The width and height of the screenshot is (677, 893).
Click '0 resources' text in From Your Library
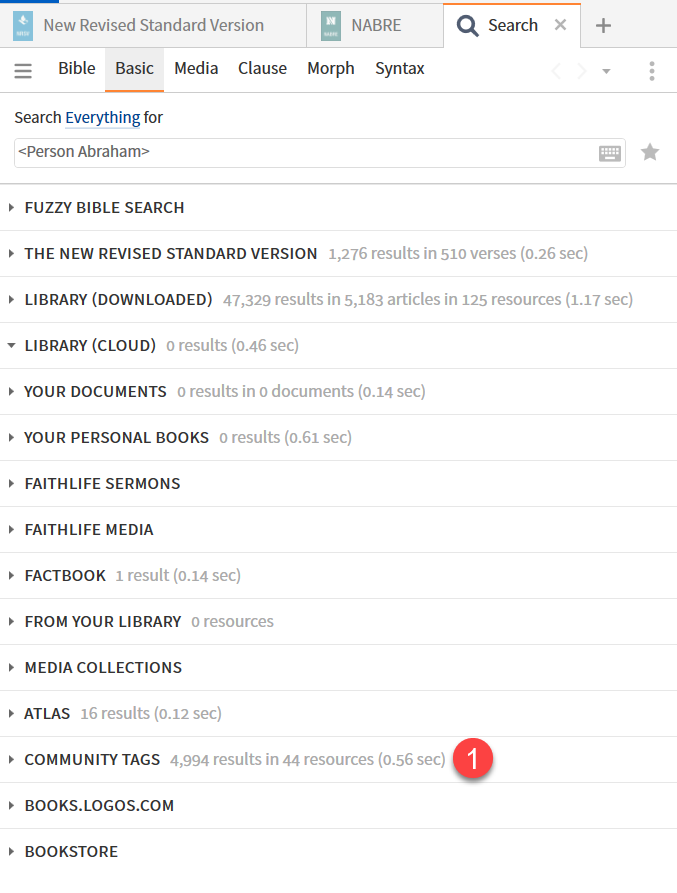(232, 621)
